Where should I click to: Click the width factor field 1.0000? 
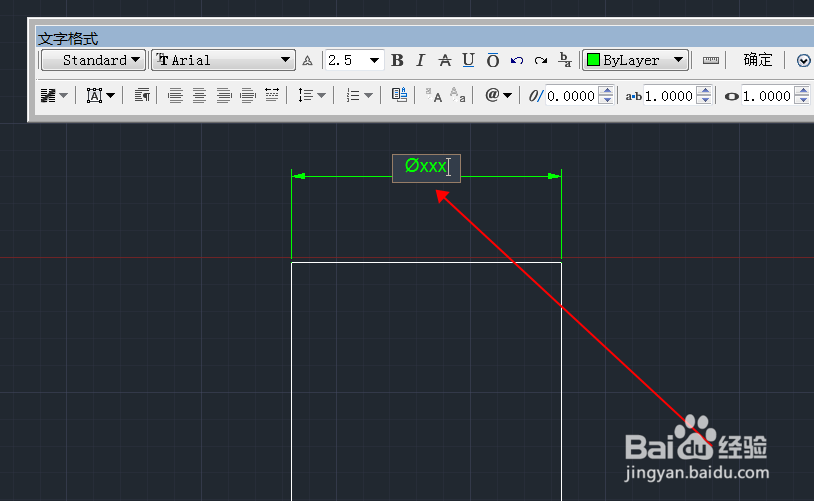(x=767, y=96)
